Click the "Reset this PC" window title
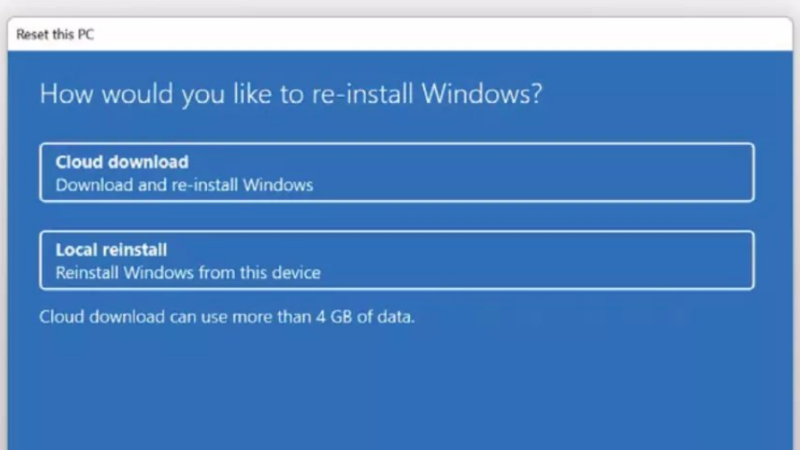The image size is (800, 450). point(55,35)
